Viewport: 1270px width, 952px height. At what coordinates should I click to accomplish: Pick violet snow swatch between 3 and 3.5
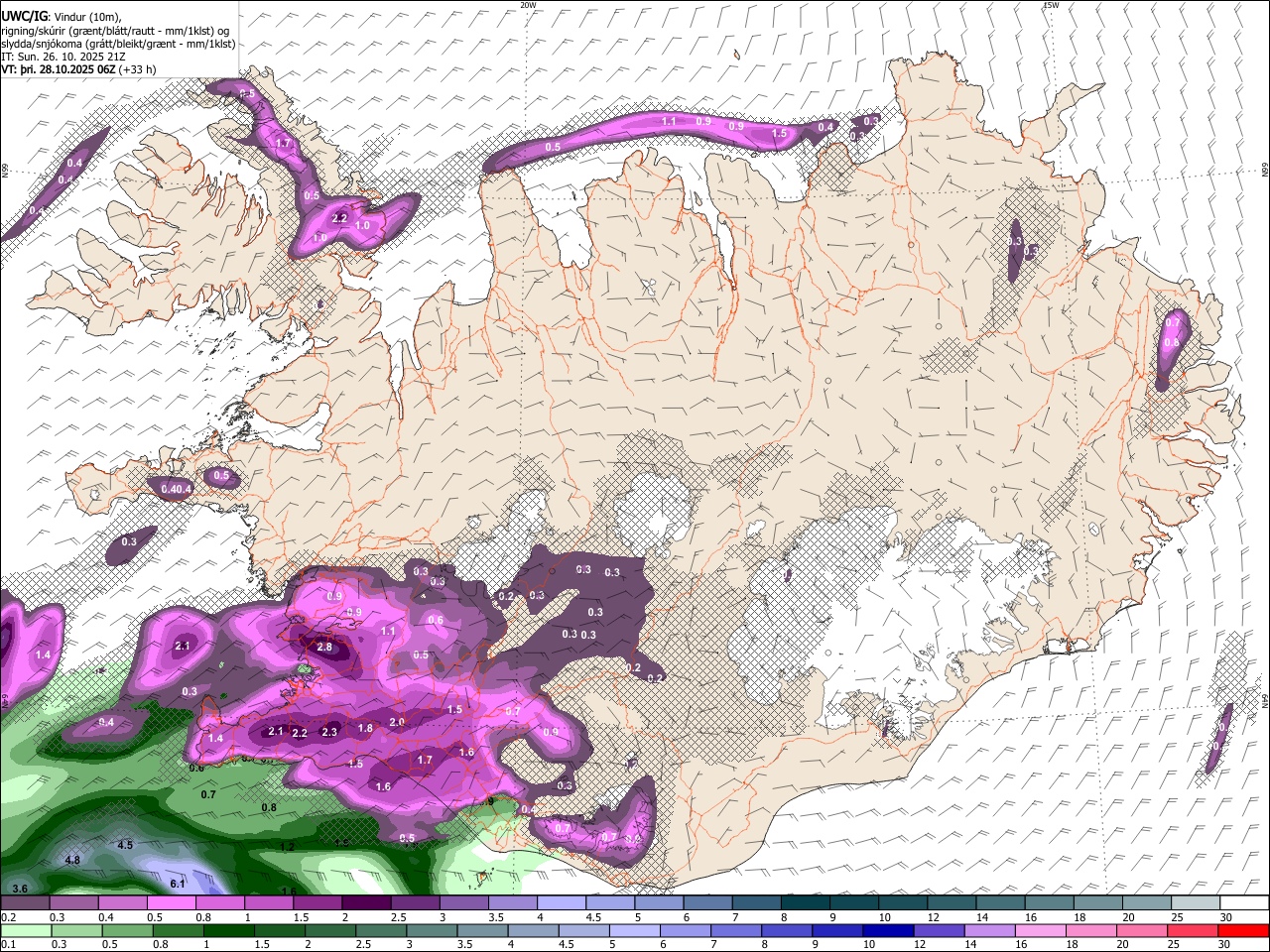463,903
